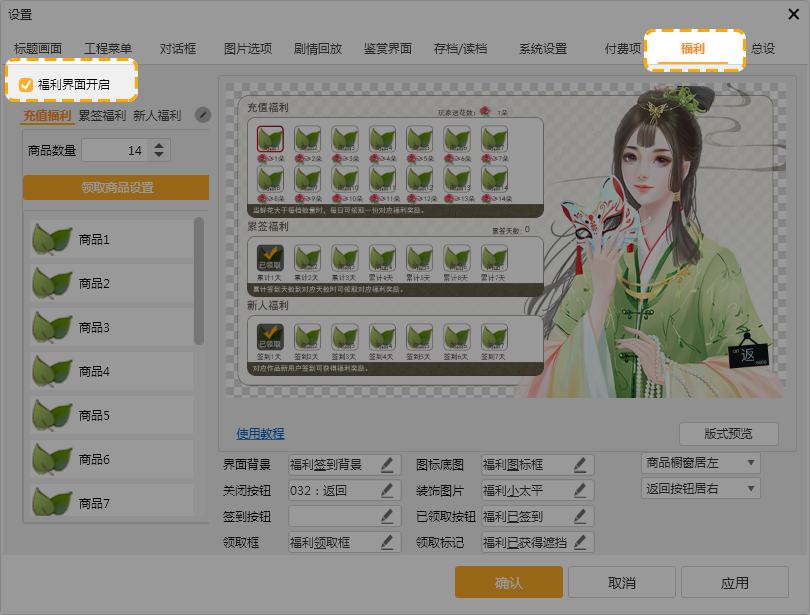Open the 付费项 settings tab

click(622, 48)
